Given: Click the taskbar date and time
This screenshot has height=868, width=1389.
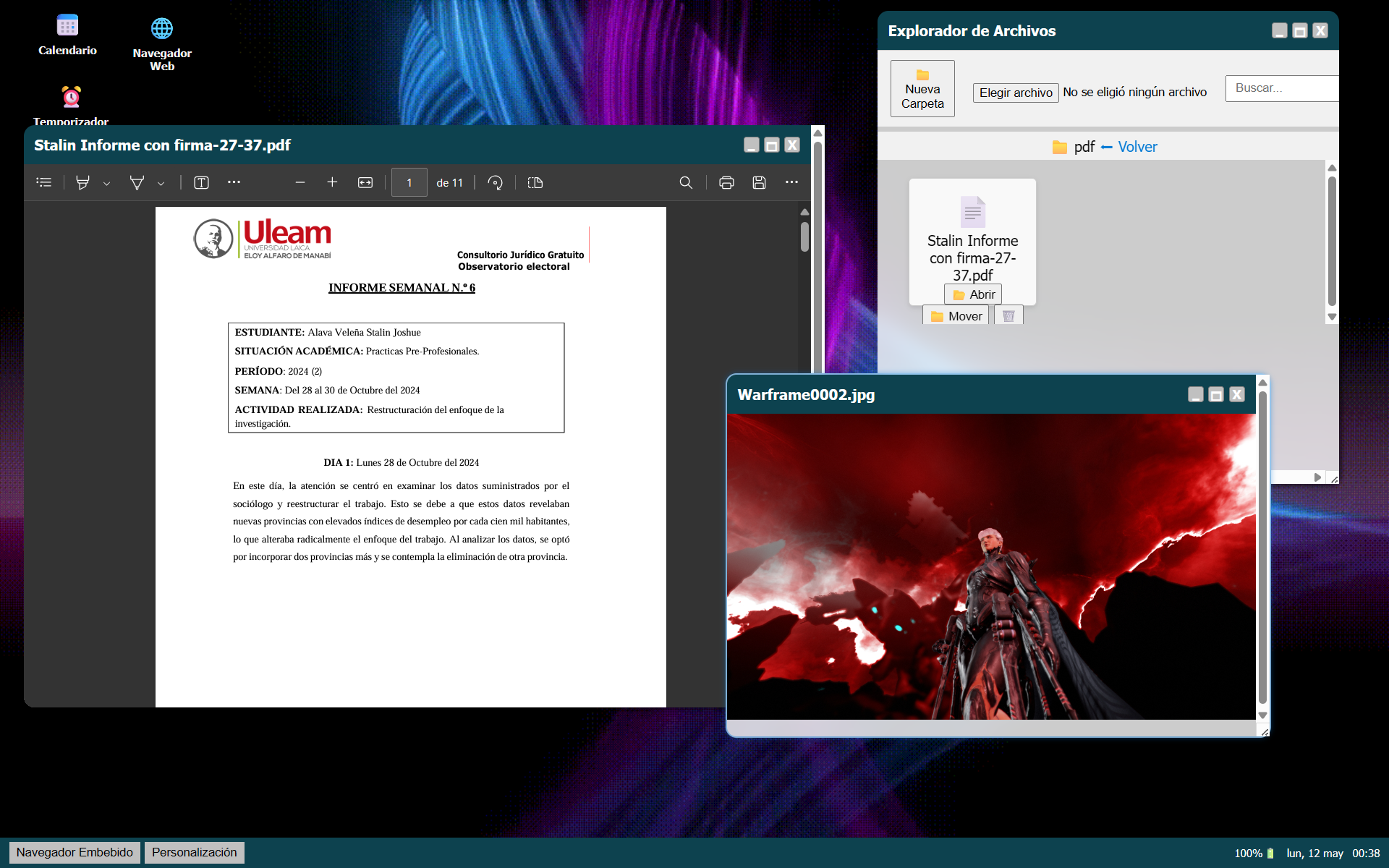Looking at the screenshot, I should click(1333, 854).
